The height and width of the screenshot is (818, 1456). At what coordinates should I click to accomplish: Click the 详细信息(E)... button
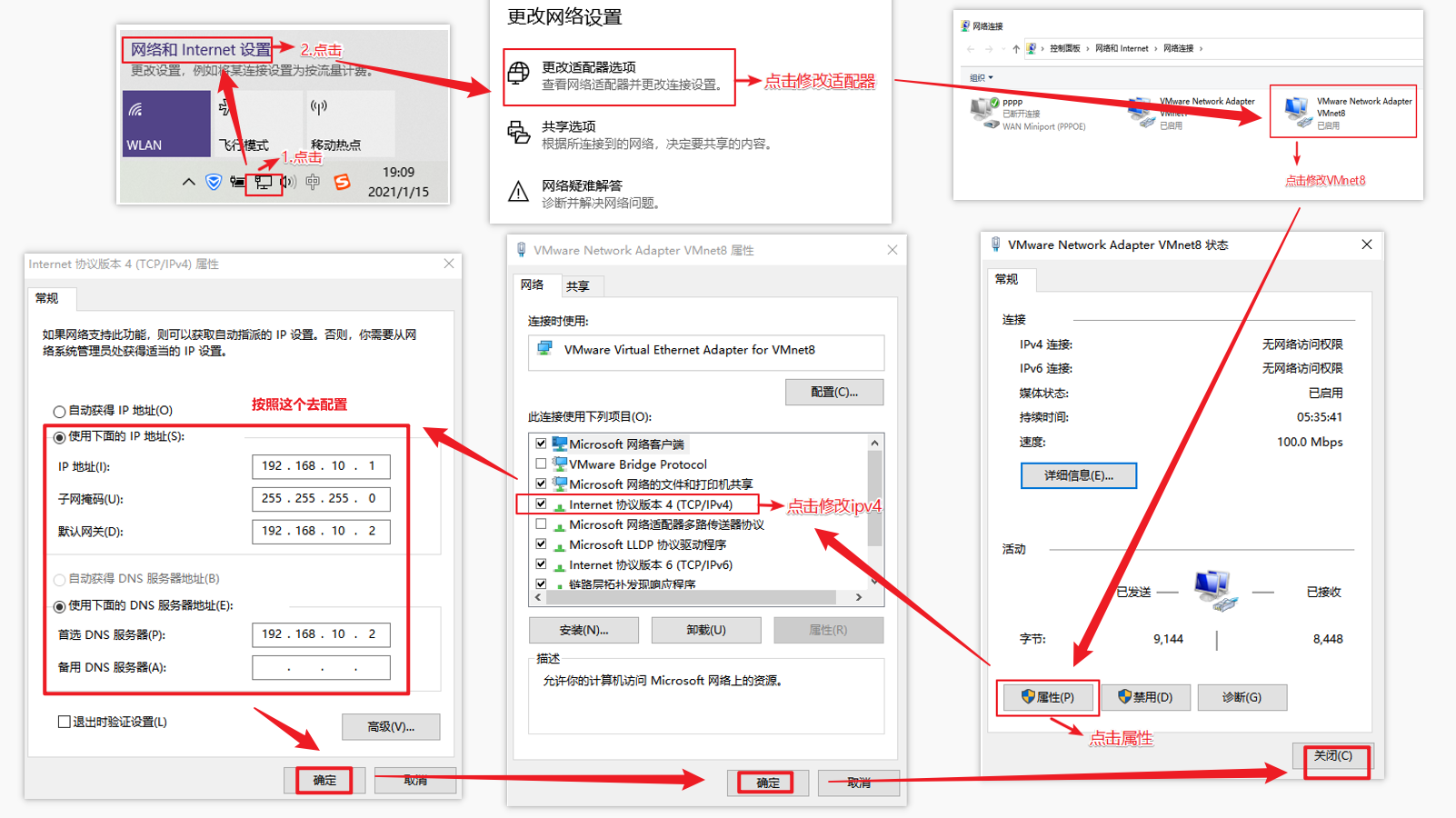click(x=1079, y=475)
